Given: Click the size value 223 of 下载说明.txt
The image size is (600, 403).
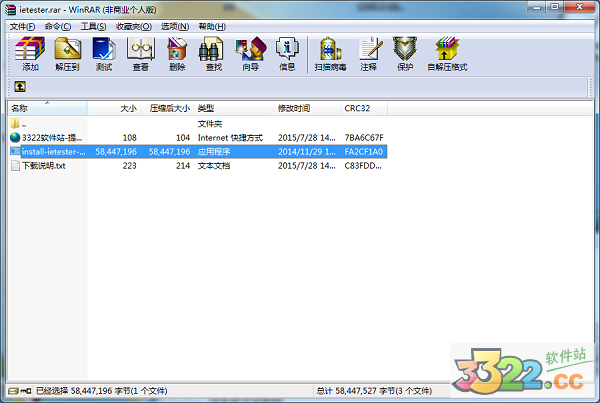Looking at the screenshot, I should coord(129,166).
